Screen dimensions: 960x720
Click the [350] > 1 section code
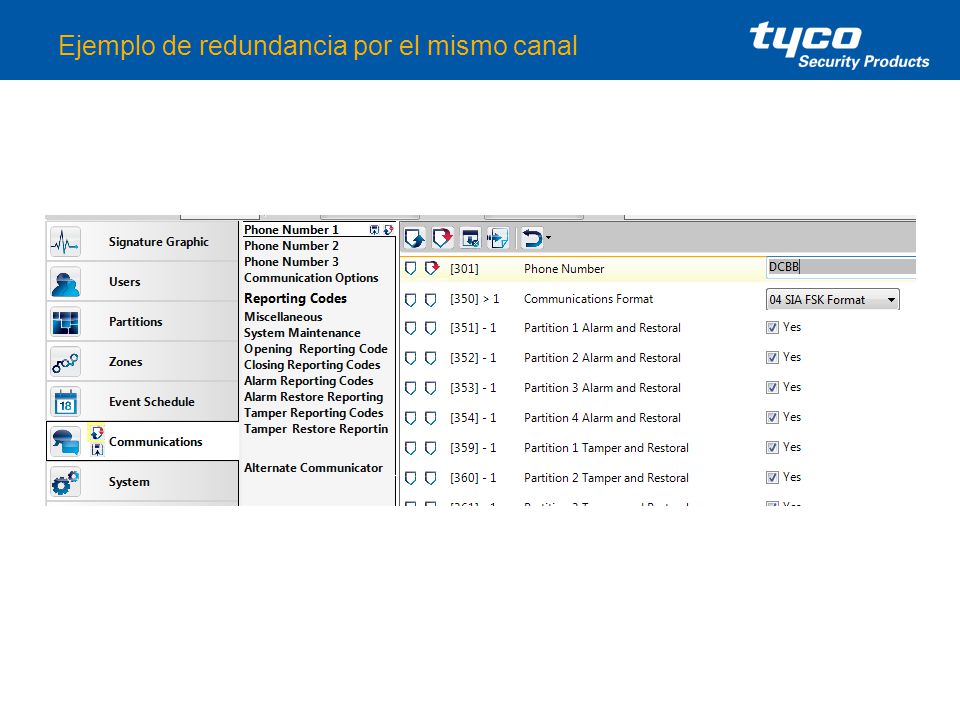(x=474, y=299)
